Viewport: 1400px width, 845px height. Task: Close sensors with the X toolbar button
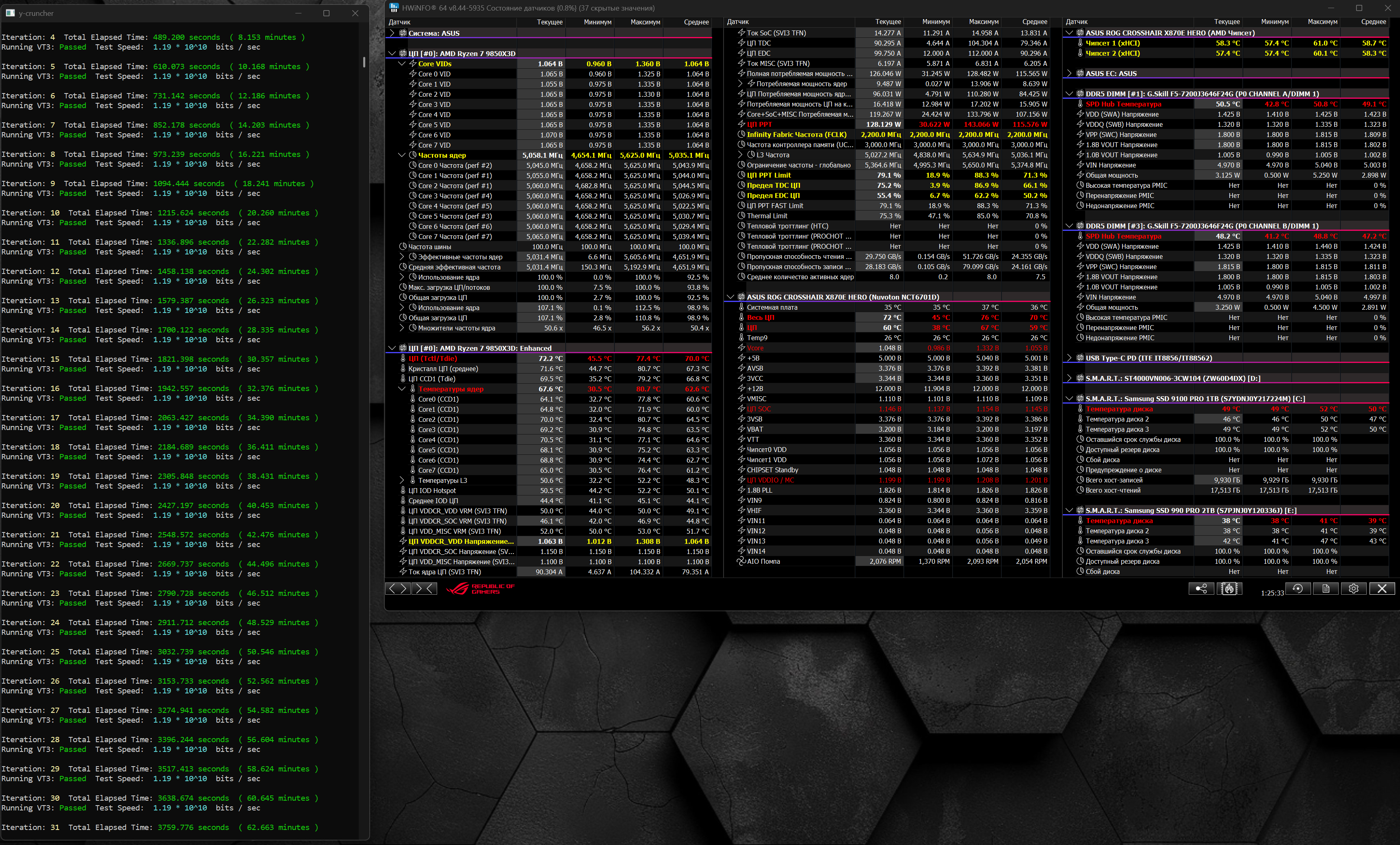1382,589
